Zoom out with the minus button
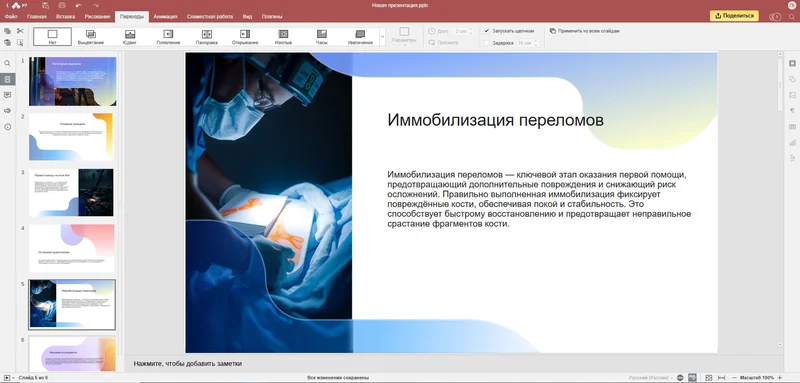Viewport: 800px width, 383px height. [x=735, y=378]
